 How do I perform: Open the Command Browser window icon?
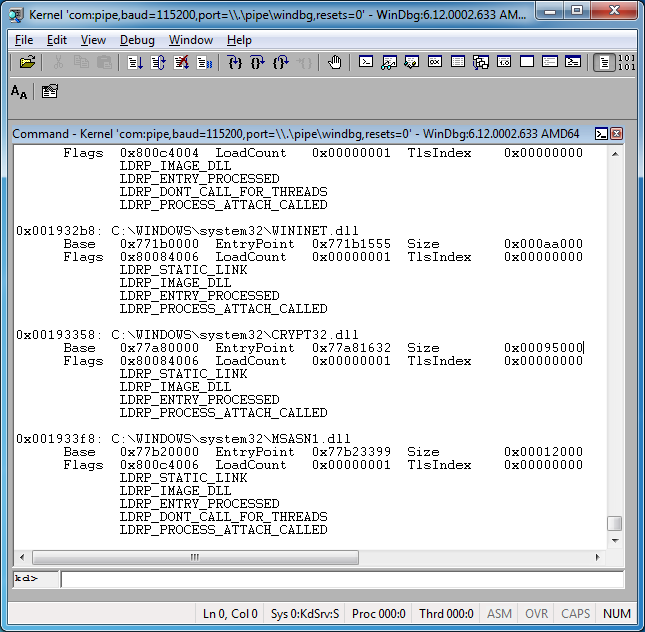pos(573,62)
